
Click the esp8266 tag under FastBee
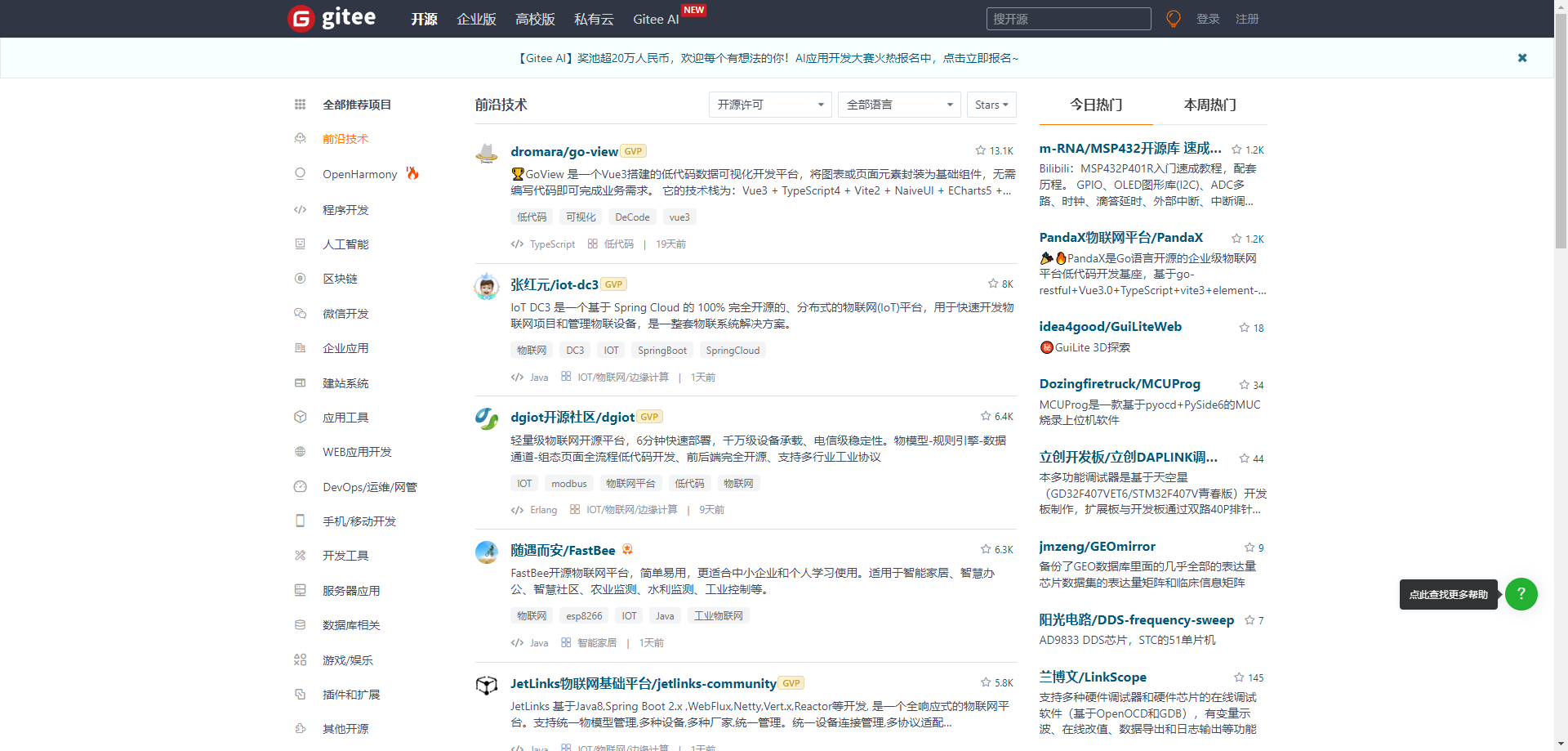(584, 615)
